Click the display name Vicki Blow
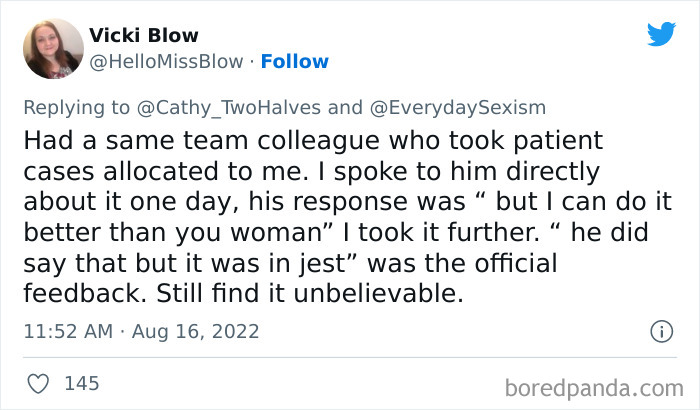Screen dimensions: 700x410 pos(144,36)
